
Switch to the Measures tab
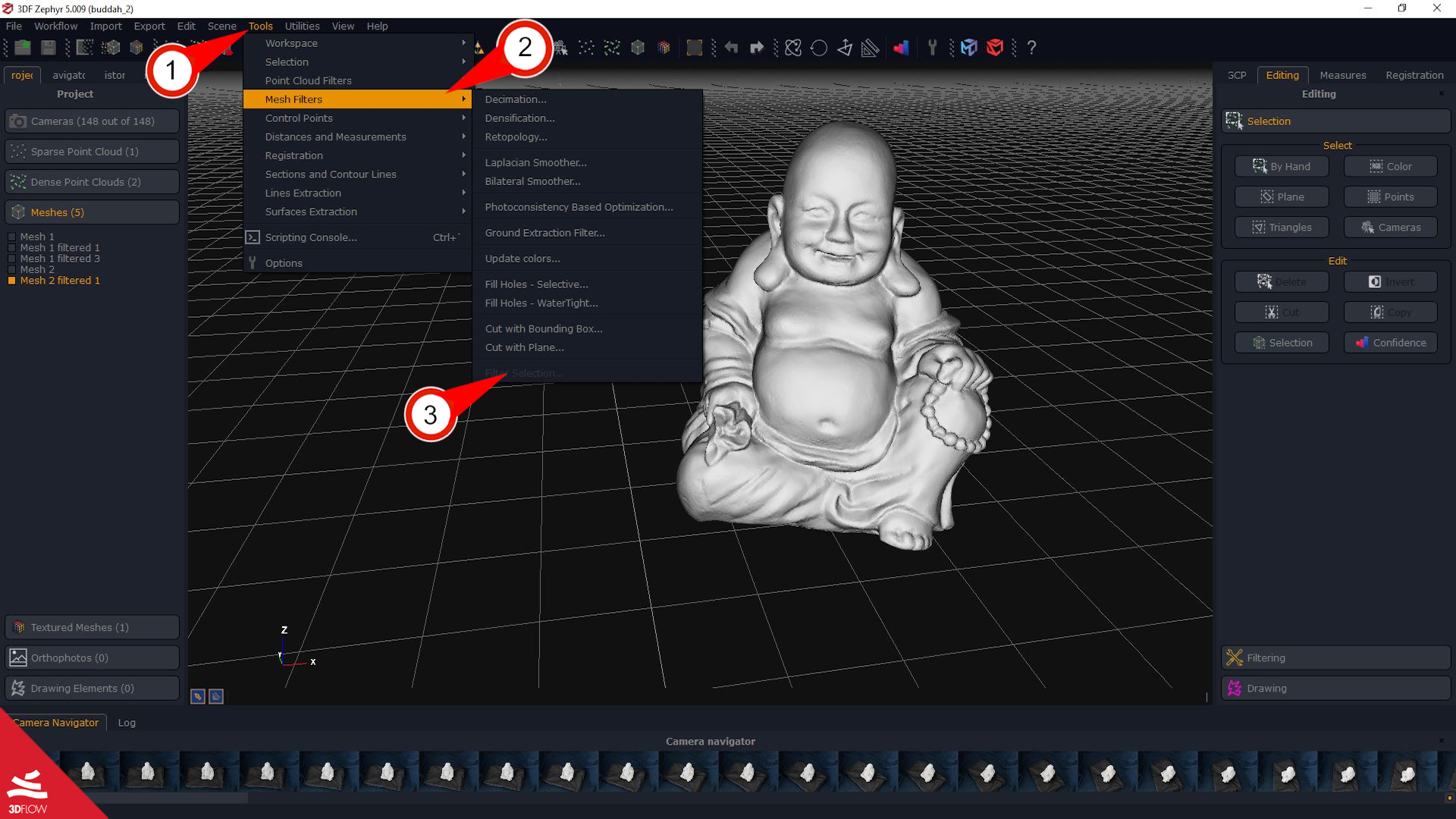coord(1342,75)
